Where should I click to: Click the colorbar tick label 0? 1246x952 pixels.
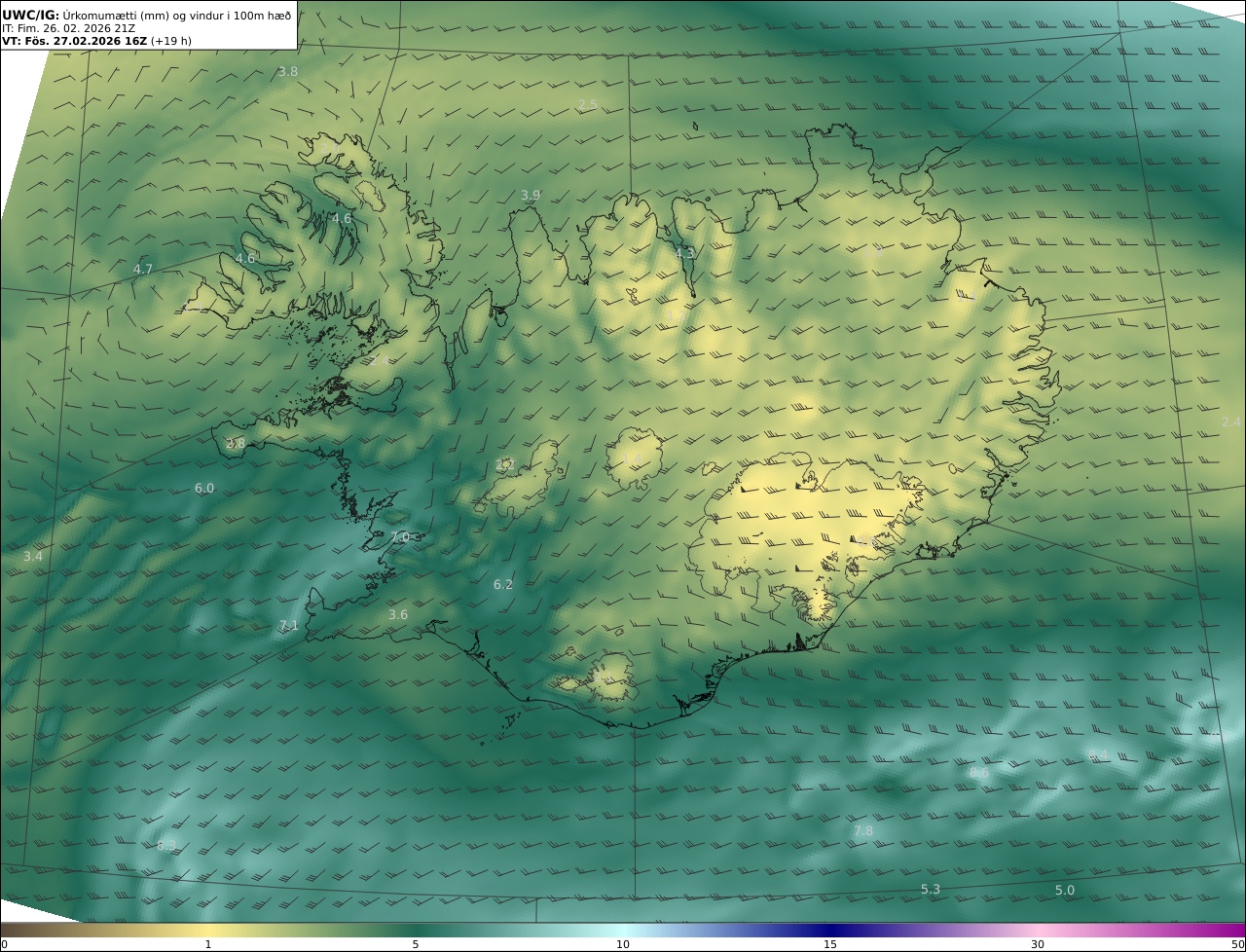(x=4, y=944)
